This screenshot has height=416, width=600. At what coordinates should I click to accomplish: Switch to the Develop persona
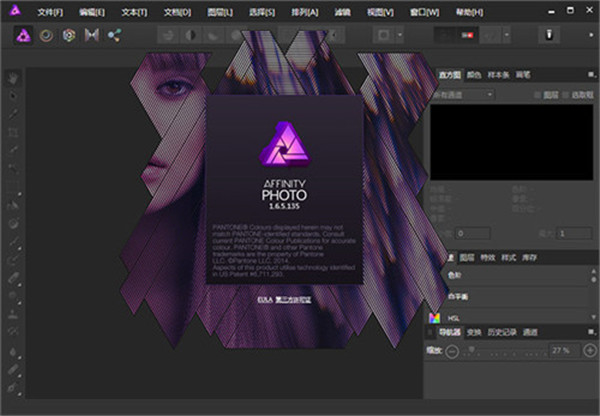[69, 36]
